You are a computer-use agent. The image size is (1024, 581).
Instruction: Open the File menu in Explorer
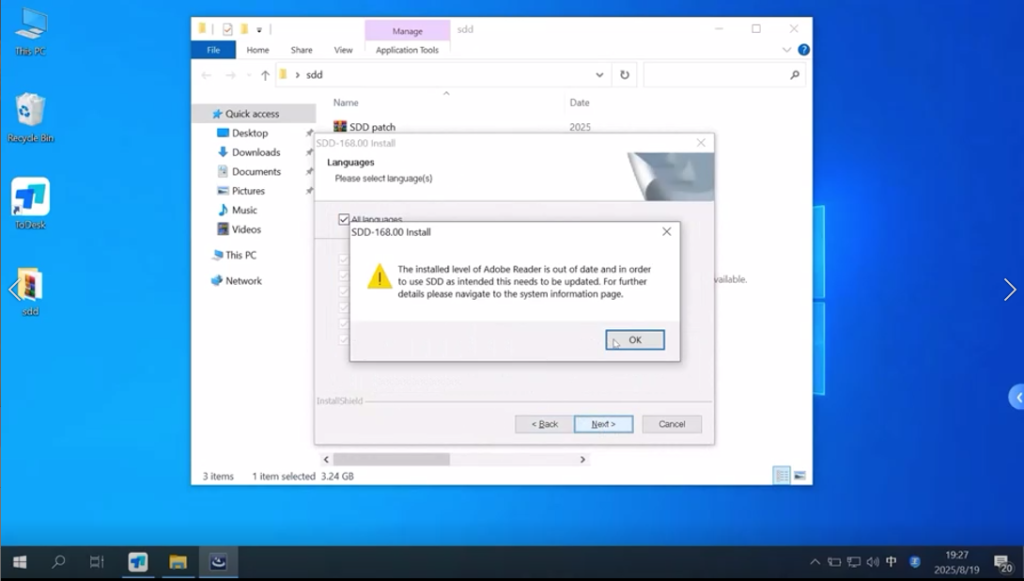pyautogui.click(x=213, y=49)
